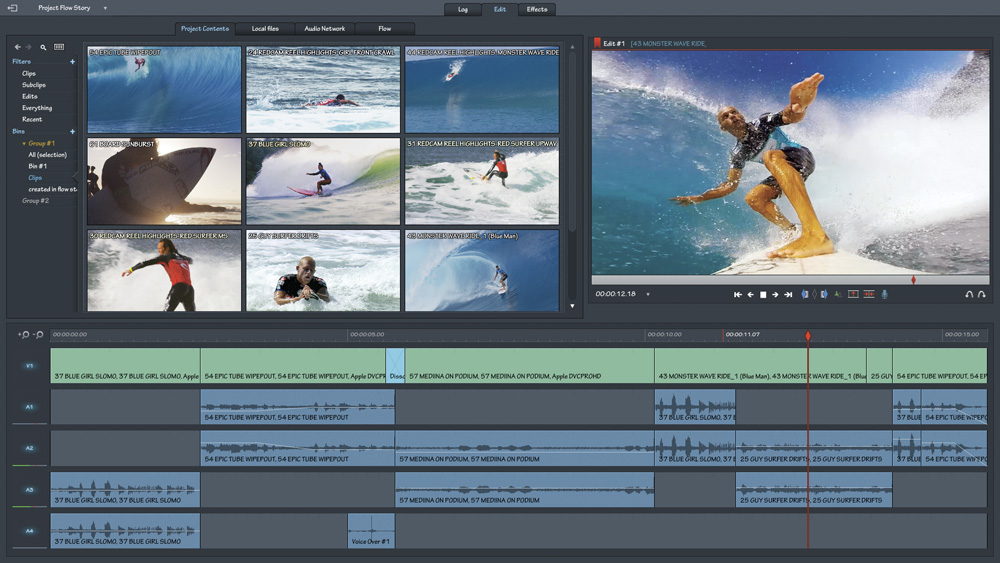
Task: Click the green add cue marker icon
Action: (838, 294)
